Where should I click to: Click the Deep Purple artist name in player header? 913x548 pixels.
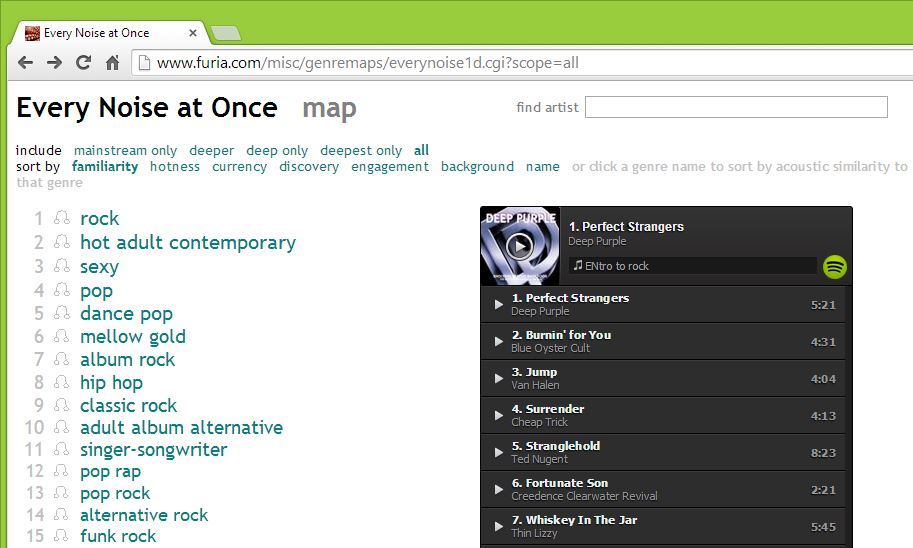click(597, 241)
